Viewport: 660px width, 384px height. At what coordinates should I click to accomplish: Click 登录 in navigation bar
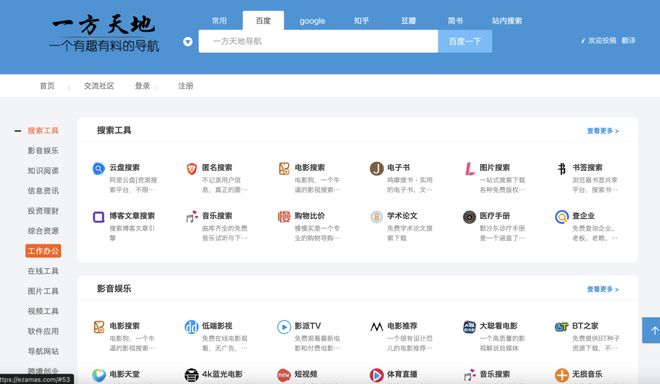tap(142, 86)
